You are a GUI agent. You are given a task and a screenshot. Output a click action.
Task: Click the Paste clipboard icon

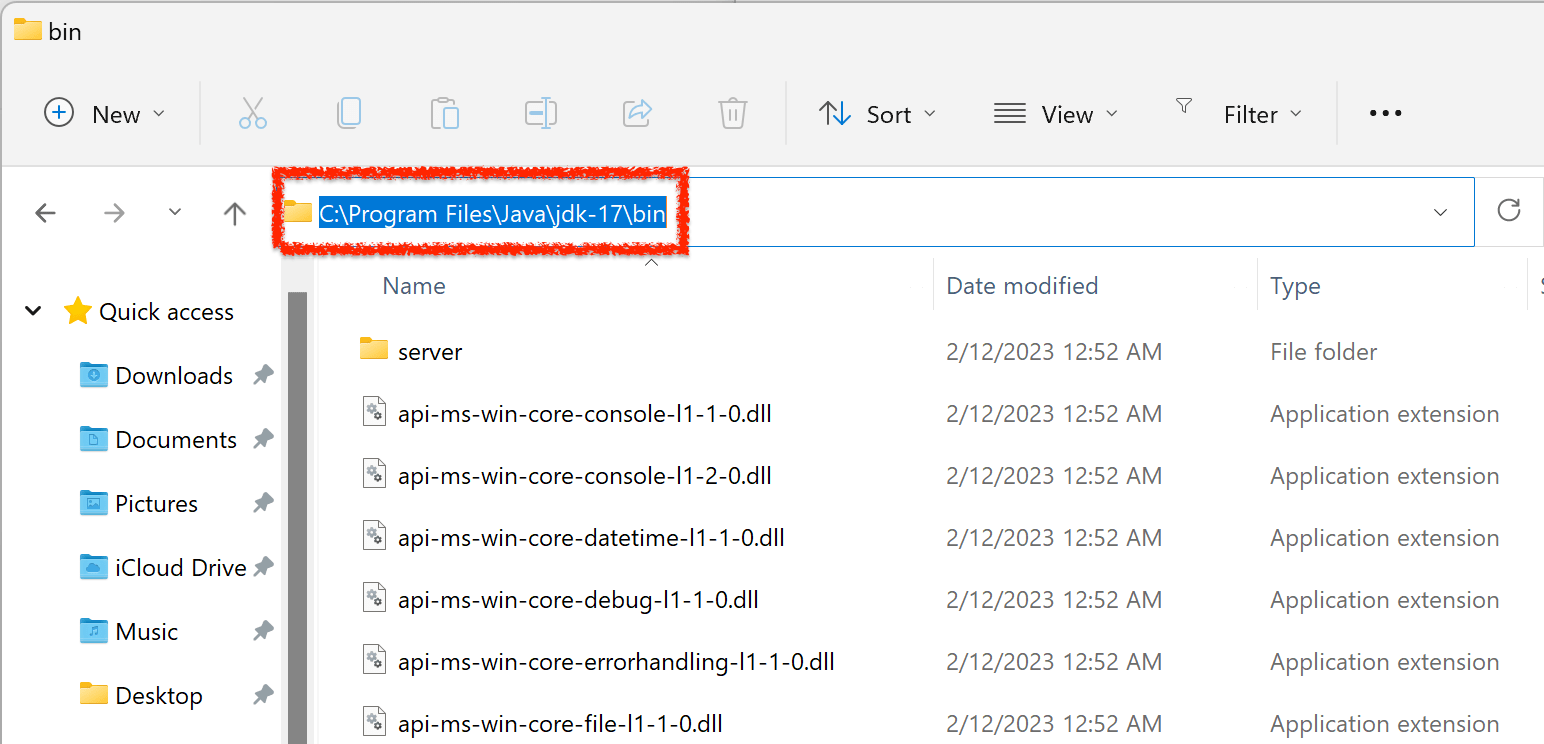tap(444, 113)
